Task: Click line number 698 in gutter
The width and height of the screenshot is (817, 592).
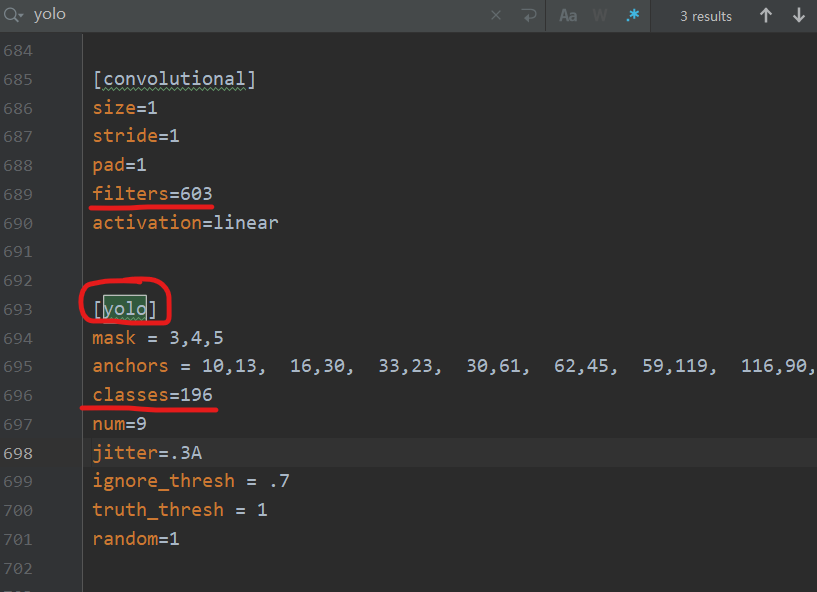Action: pos(18,454)
